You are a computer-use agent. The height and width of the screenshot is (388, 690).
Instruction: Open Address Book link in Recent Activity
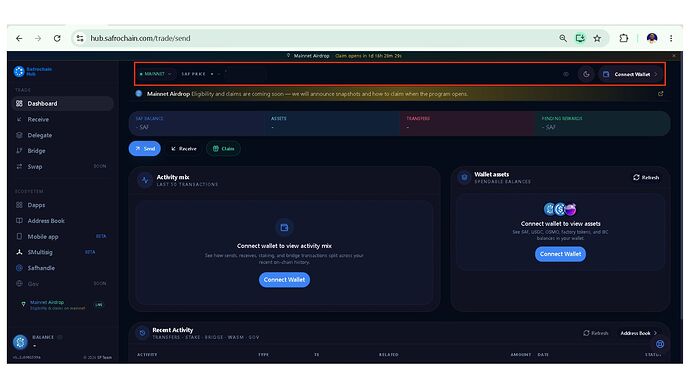pos(639,333)
